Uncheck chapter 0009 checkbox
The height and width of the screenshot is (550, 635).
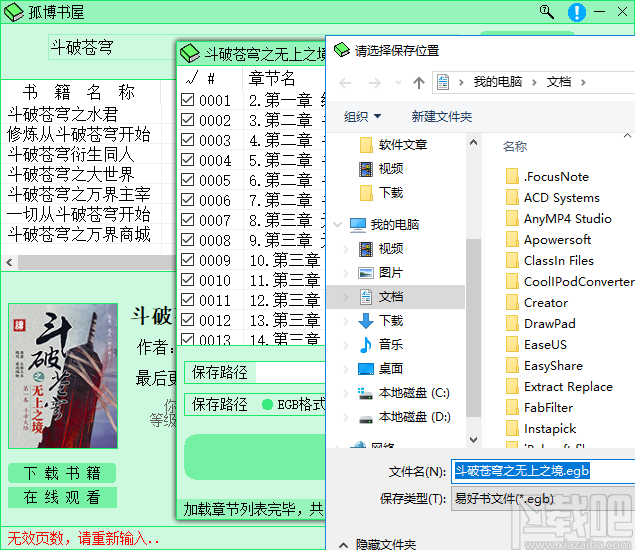coord(187,260)
